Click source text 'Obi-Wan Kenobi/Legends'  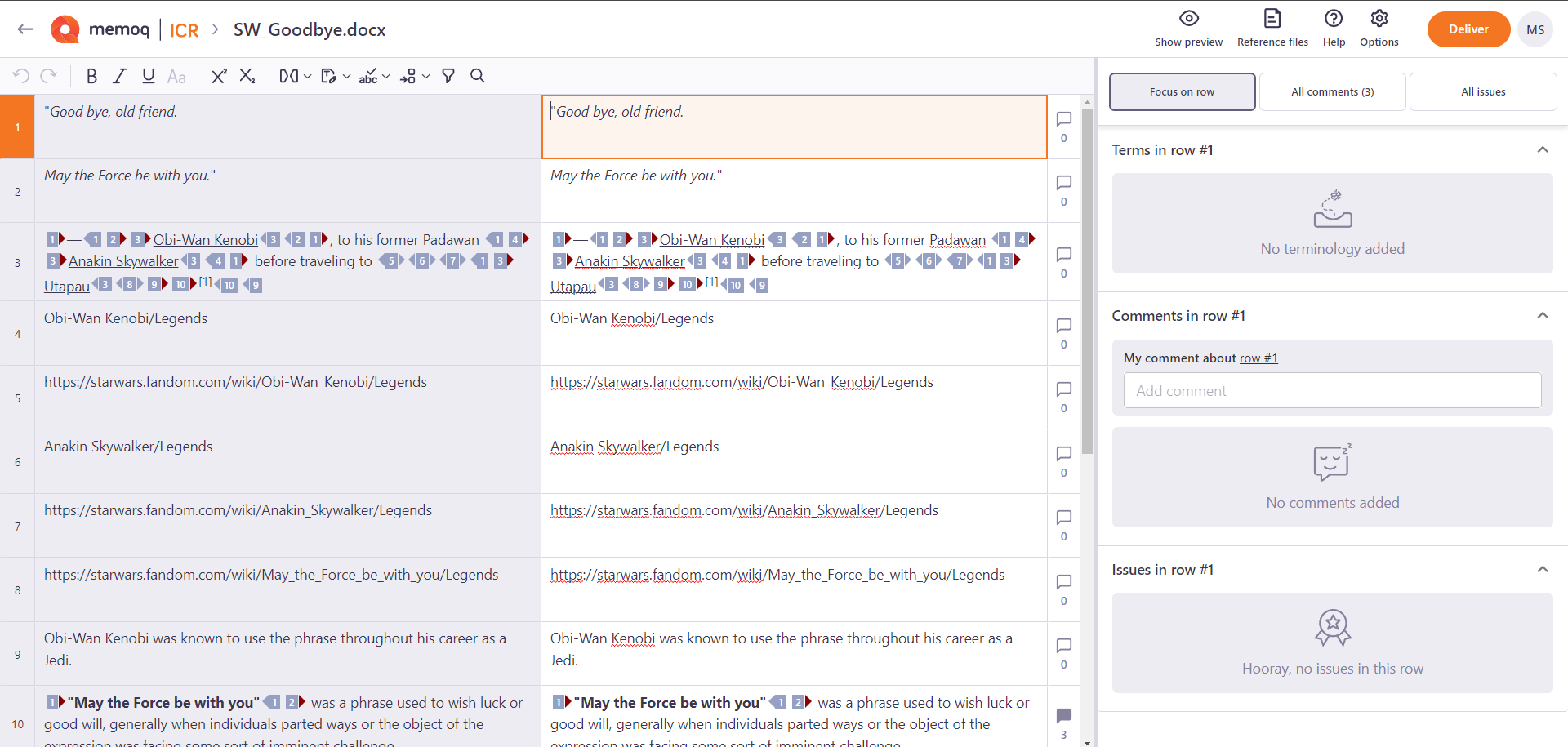coord(126,318)
